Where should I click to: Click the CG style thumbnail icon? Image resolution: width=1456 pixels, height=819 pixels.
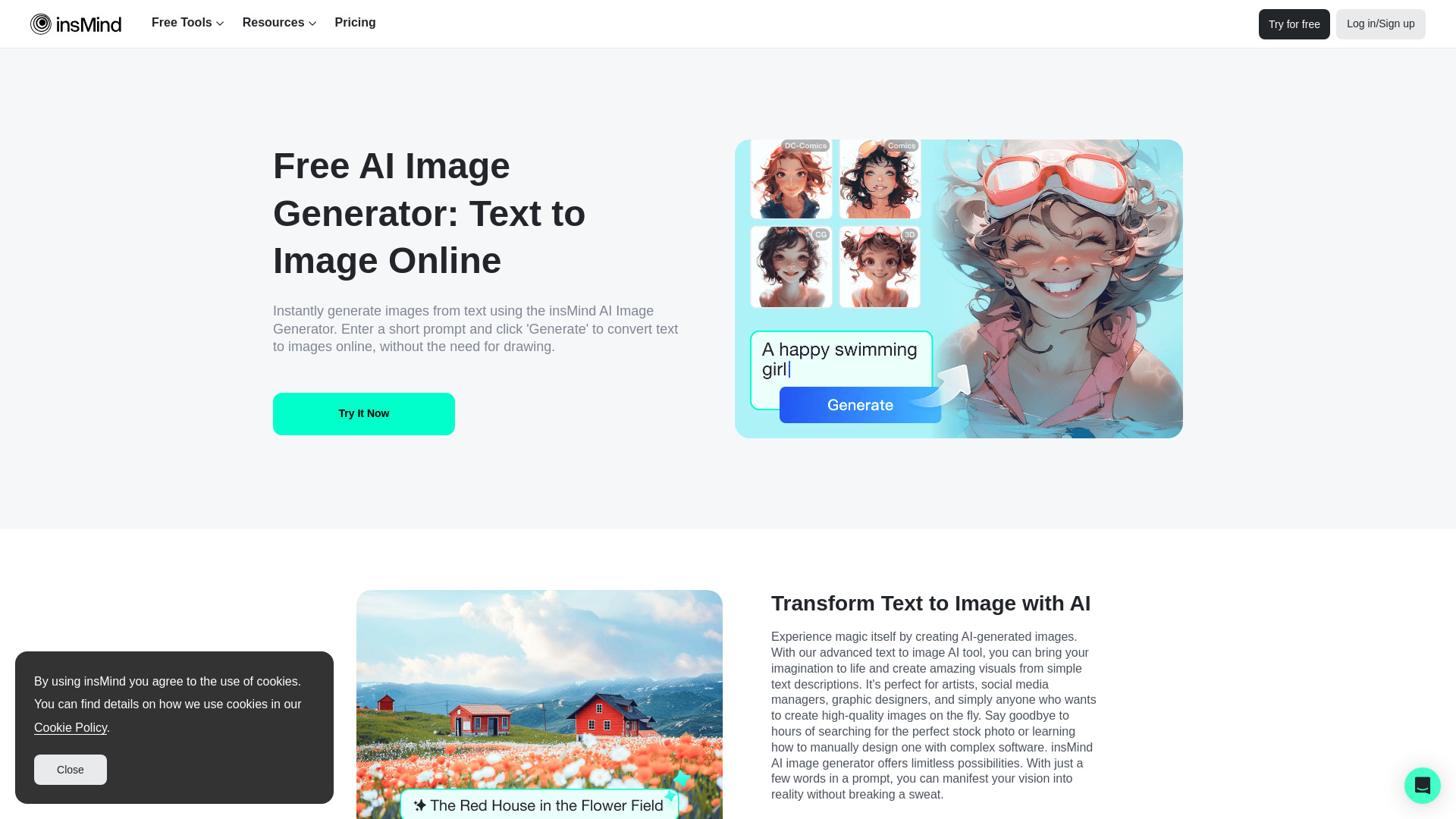click(x=792, y=265)
